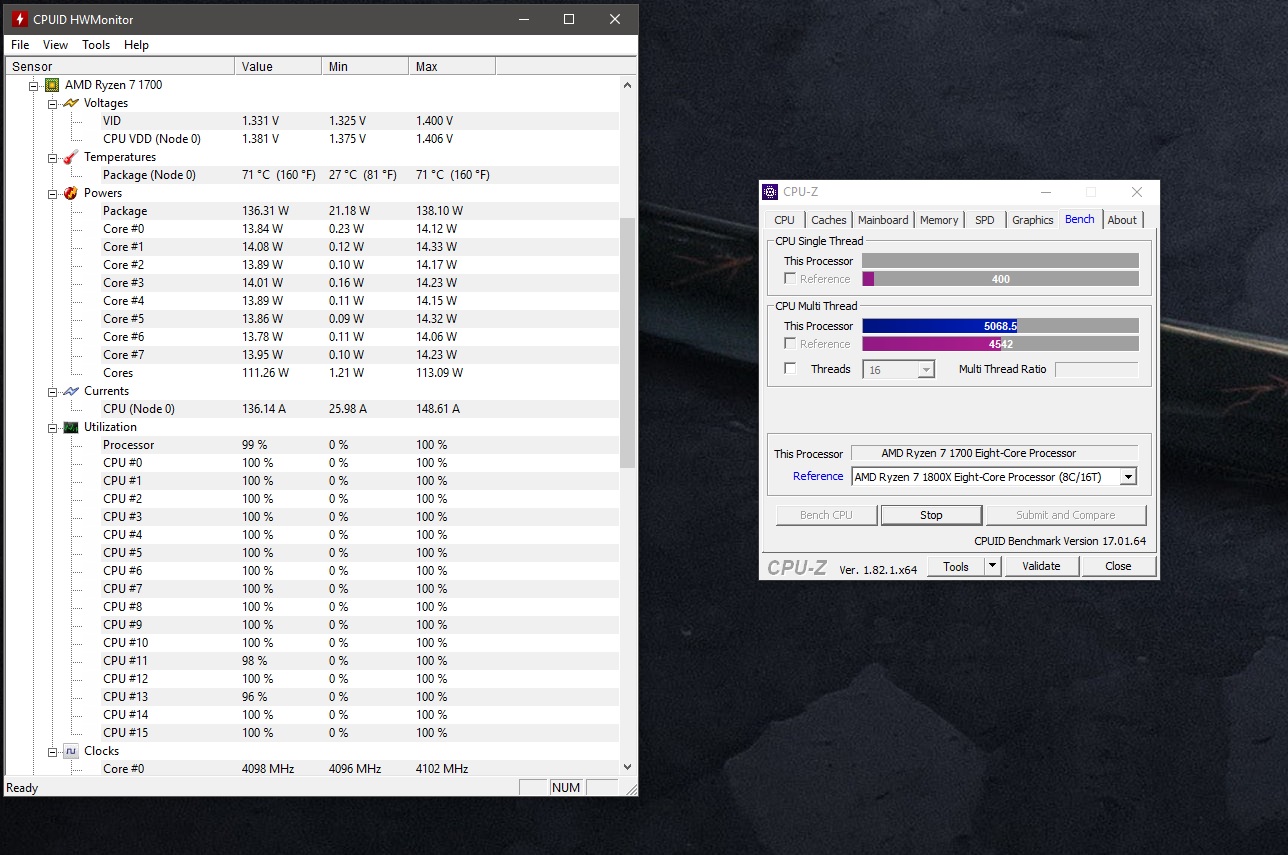Open the Tools menu in HWMonitor
This screenshot has width=1288, height=855.
96,45
